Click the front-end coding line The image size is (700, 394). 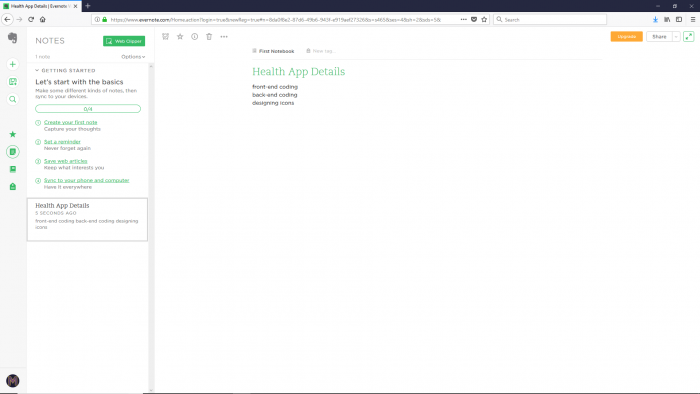coord(275,87)
